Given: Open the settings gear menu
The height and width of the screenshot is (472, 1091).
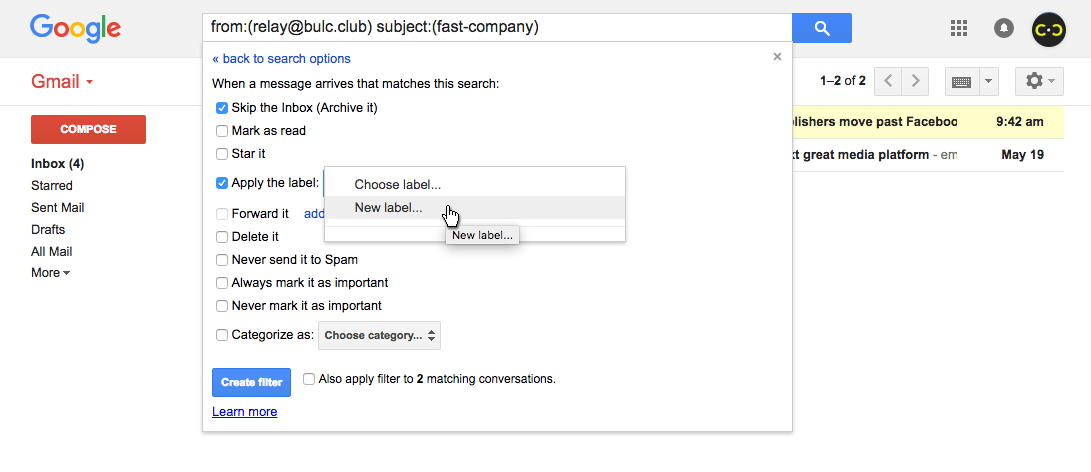Looking at the screenshot, I should pyautogui.click(x=1040, y=81).
